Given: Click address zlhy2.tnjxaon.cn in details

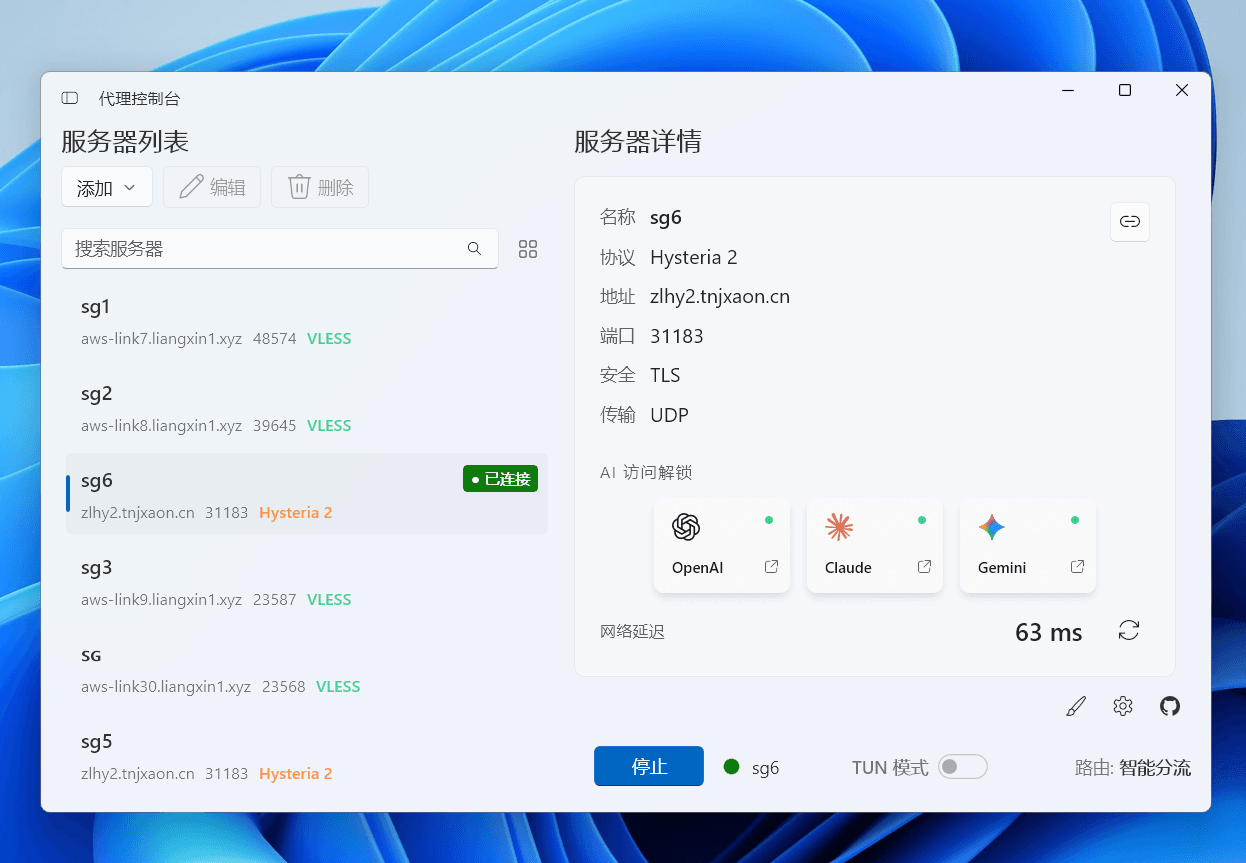Looking at the screenshot, I should coord(720,296).
